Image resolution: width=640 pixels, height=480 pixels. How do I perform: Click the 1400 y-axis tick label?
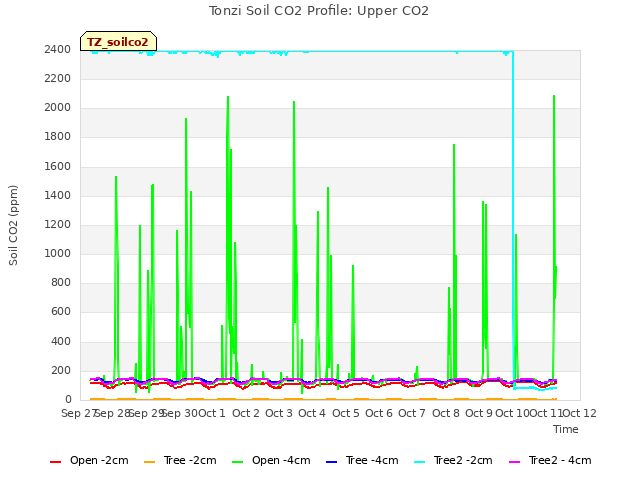pyautogui.click(x=58, y=196)
